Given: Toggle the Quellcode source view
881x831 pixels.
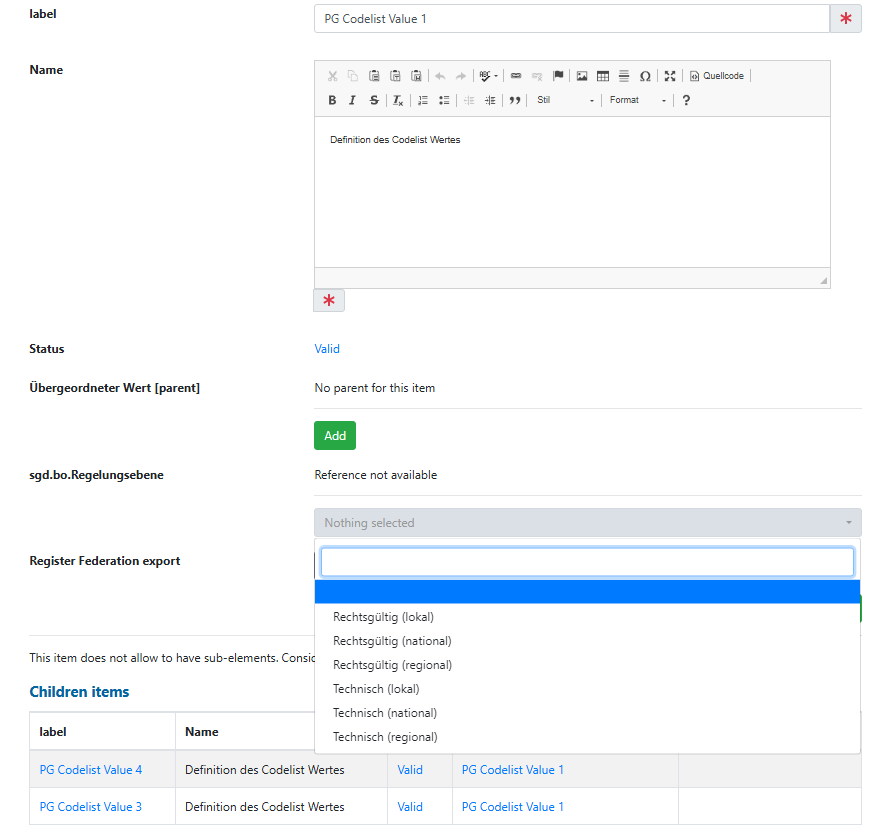Looking at the screenshot, I should (716, 76).
